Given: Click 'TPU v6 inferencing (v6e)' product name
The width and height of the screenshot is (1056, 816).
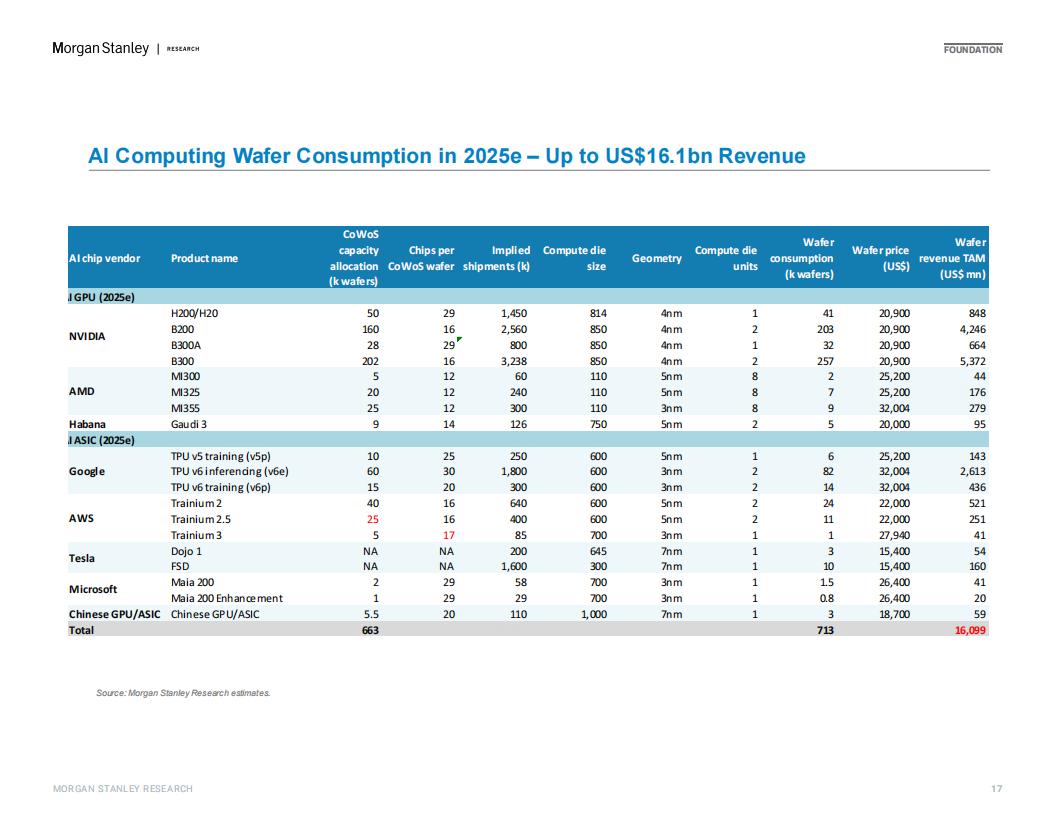Looking at the screenshot, I should click(230, 471).
